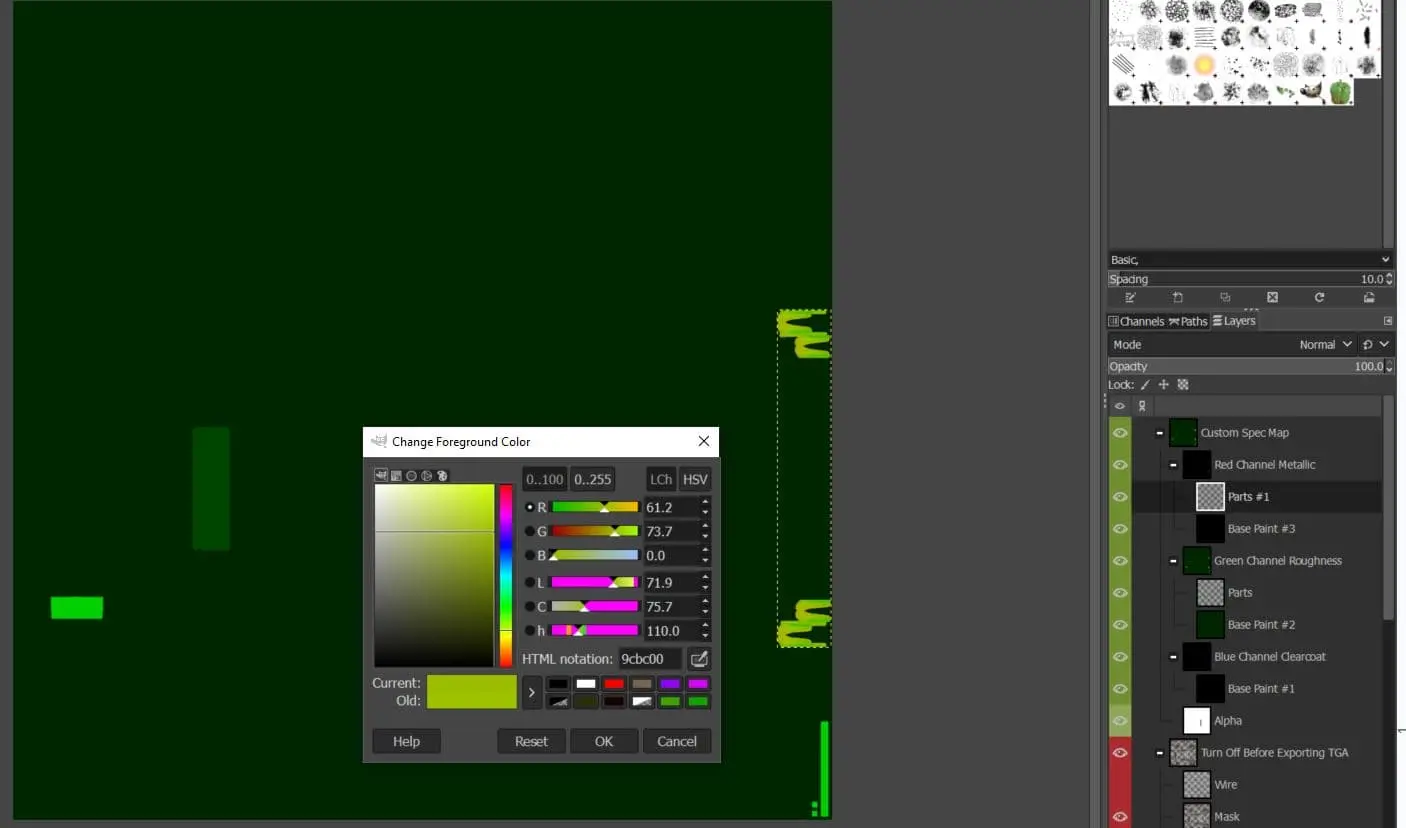Screen dimensions: 1406x828
Task: Pick the red swatch in color history
Action: (614, 684)
